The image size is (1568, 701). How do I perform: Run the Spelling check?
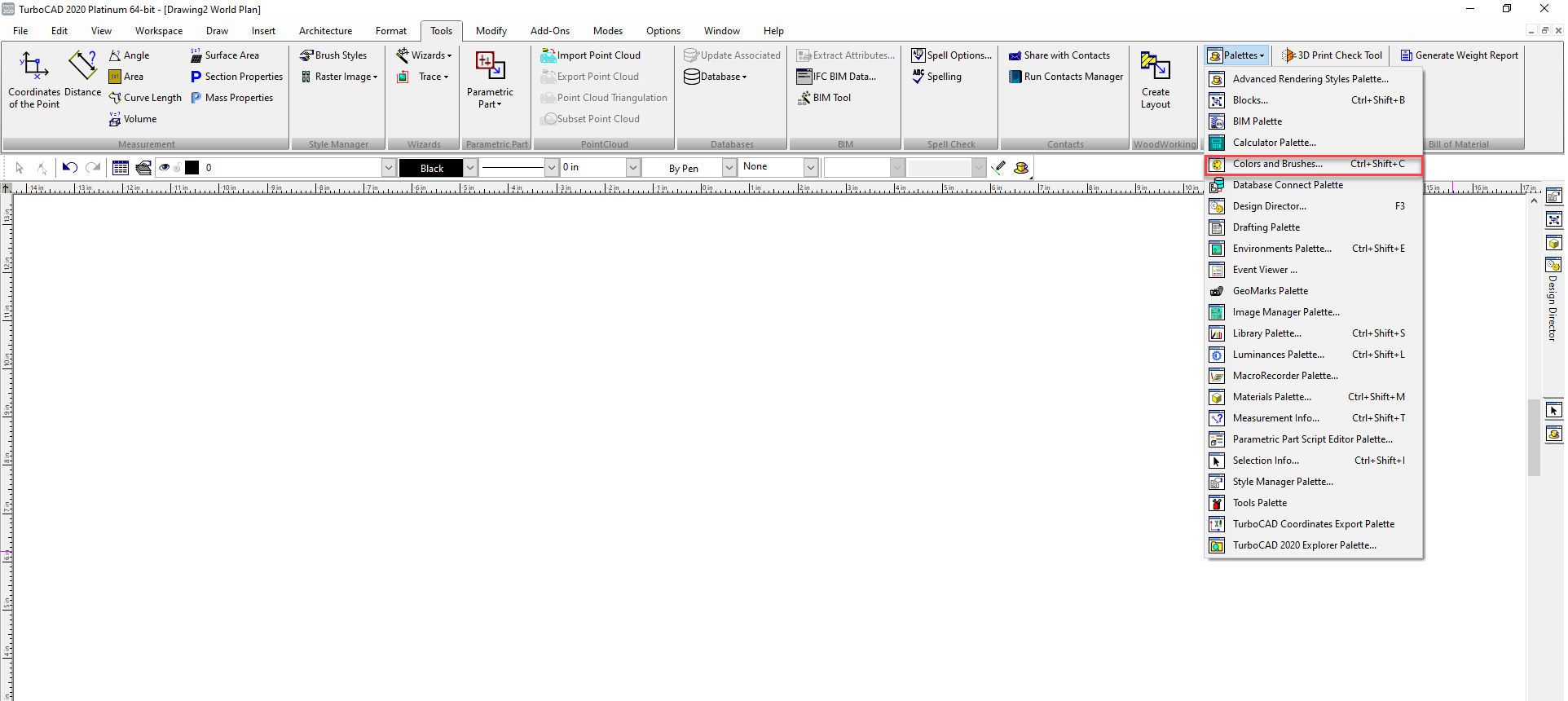click(x=936, y=77)
